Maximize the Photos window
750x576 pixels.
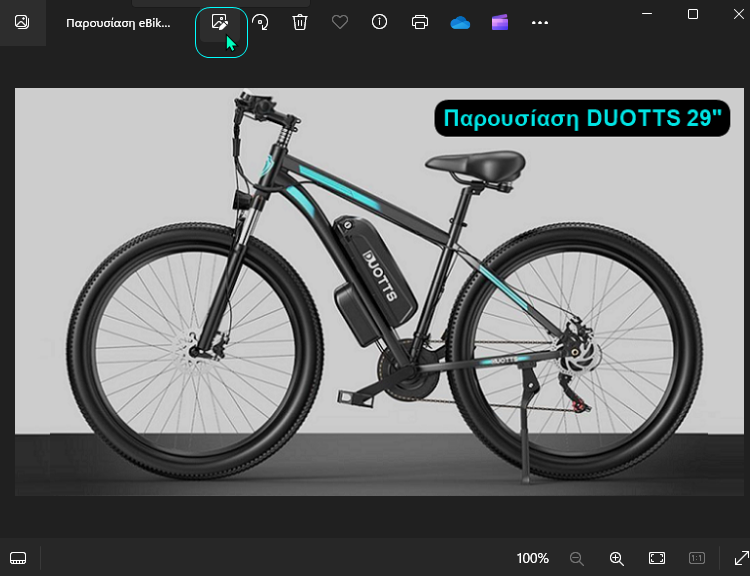coord(693,14)
